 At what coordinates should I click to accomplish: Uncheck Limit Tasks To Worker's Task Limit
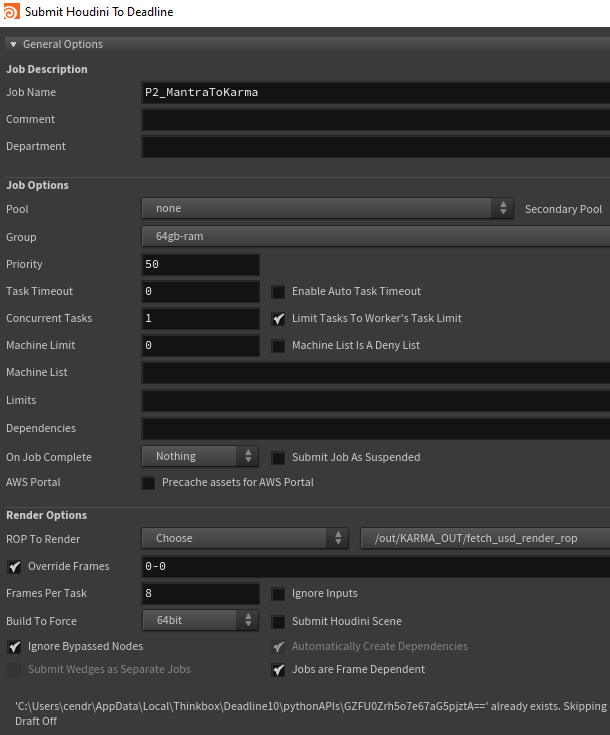click(x=278, y=319)
